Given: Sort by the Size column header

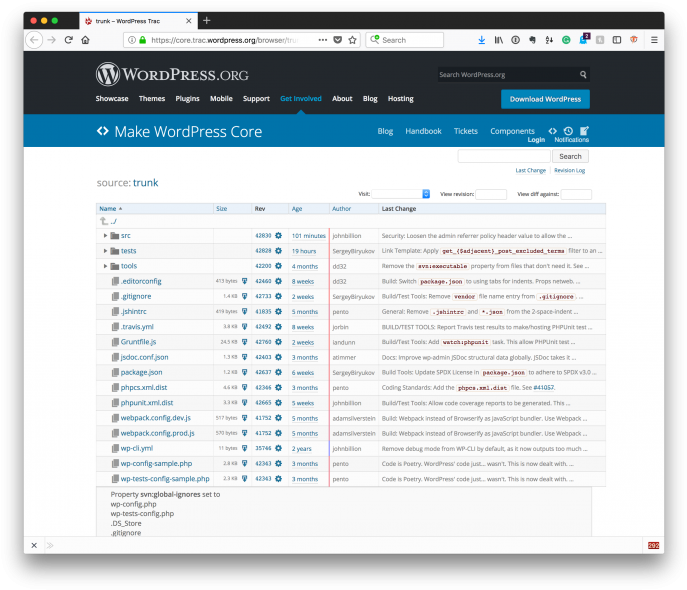Looking at the screenshot, I should point(221,208).
